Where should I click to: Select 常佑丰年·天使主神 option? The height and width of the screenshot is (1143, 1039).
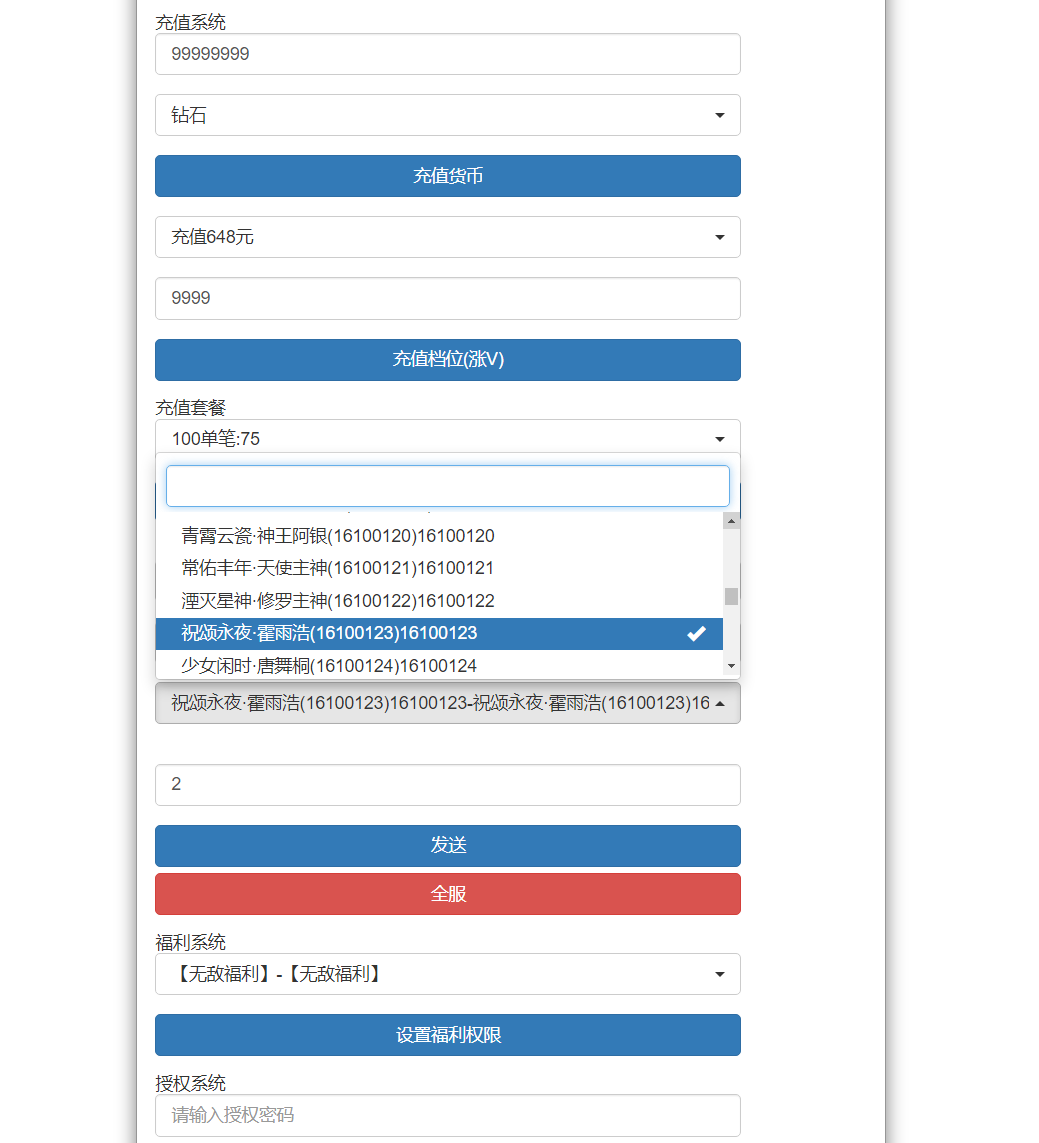tap(338, 568)
